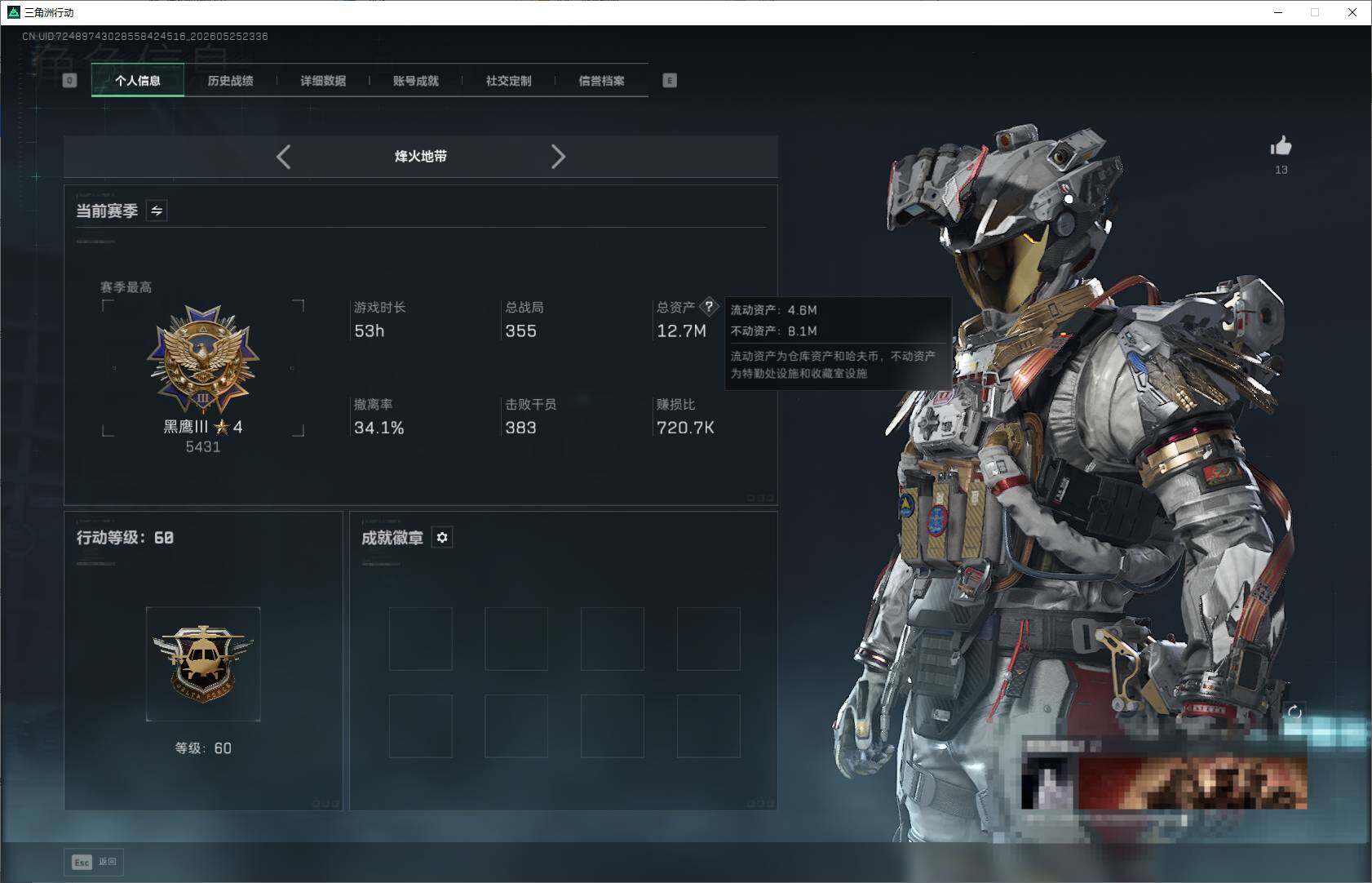1372x883 pixels.
Task: Click the pixelated player card thumbnail
Action: pos(1165,782)
